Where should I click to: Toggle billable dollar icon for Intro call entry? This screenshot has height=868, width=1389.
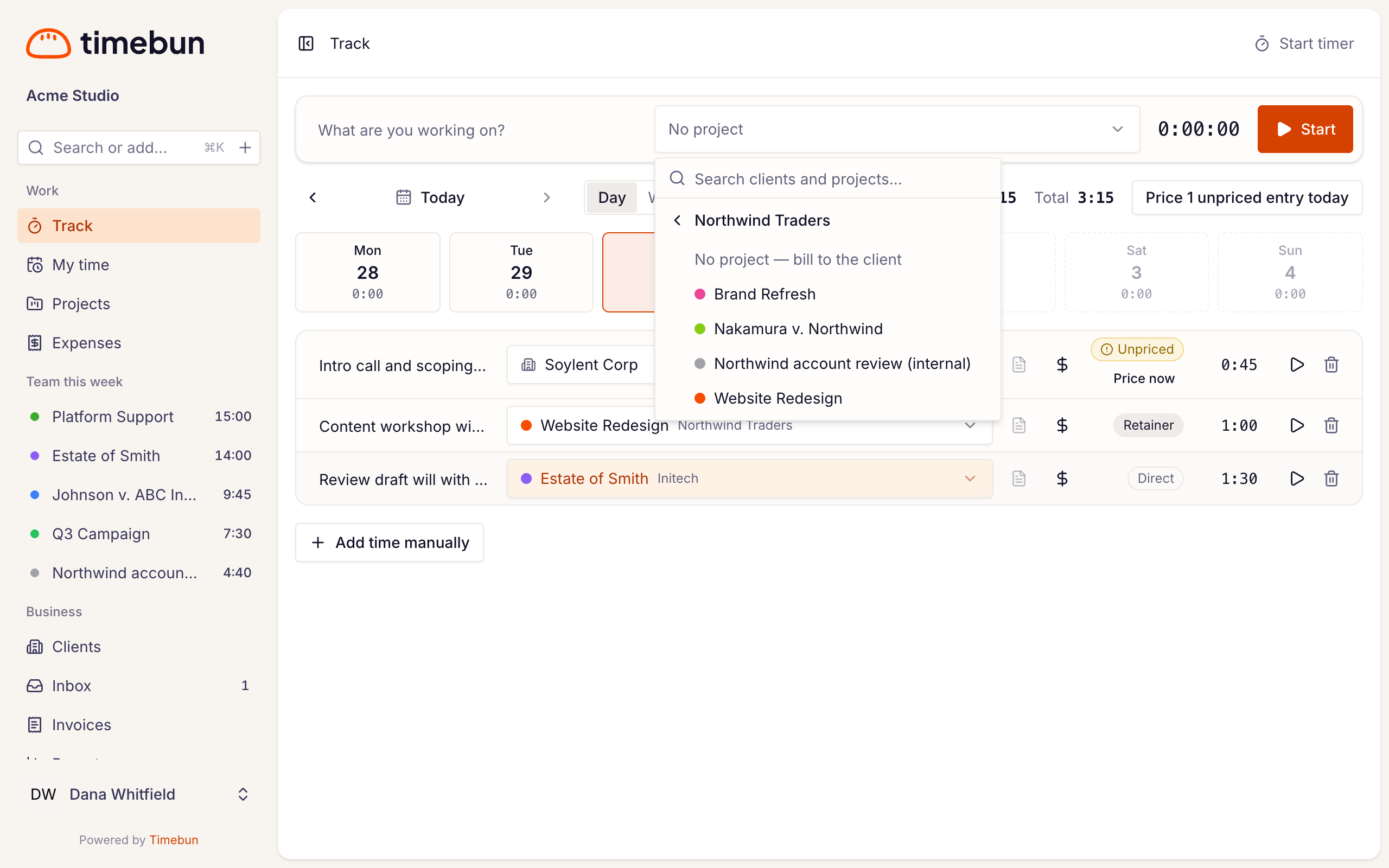[x=1062, y=365]
